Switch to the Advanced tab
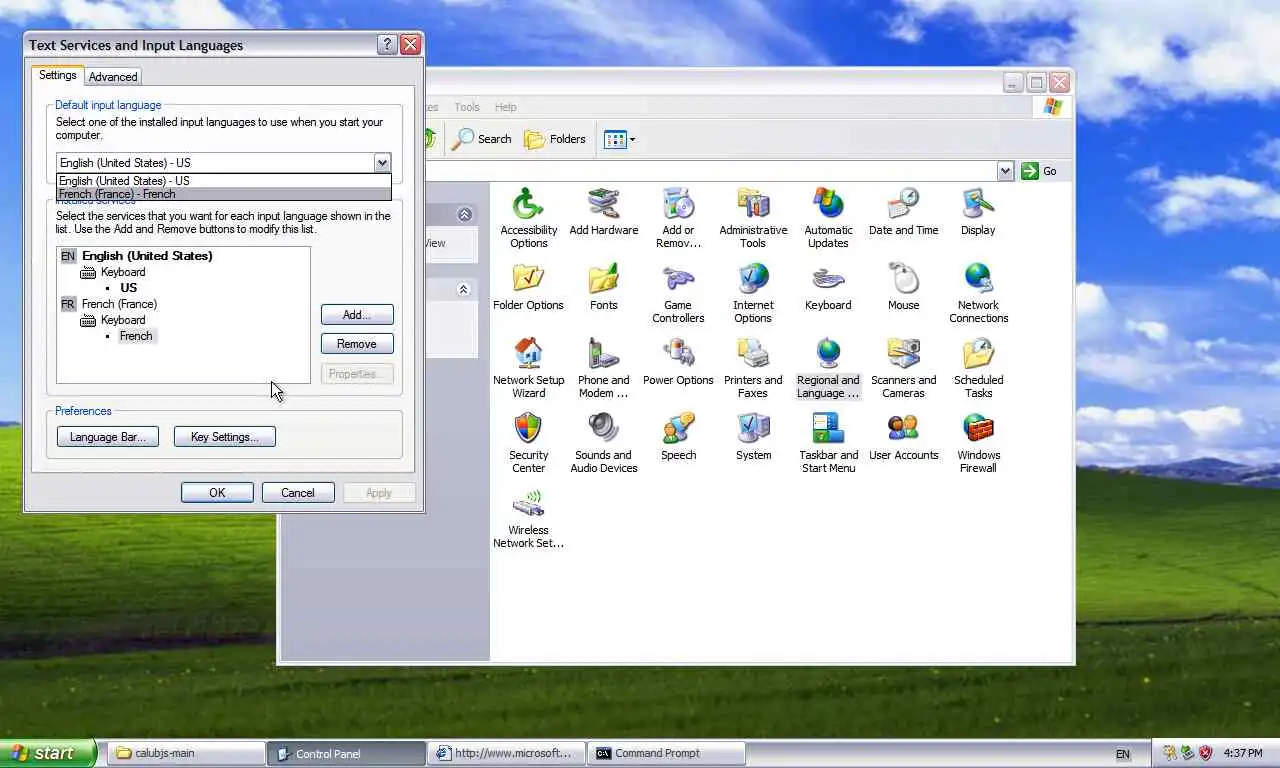This screenshot has width=1280, height=768. pyautogui.click(x=113, y=77)
